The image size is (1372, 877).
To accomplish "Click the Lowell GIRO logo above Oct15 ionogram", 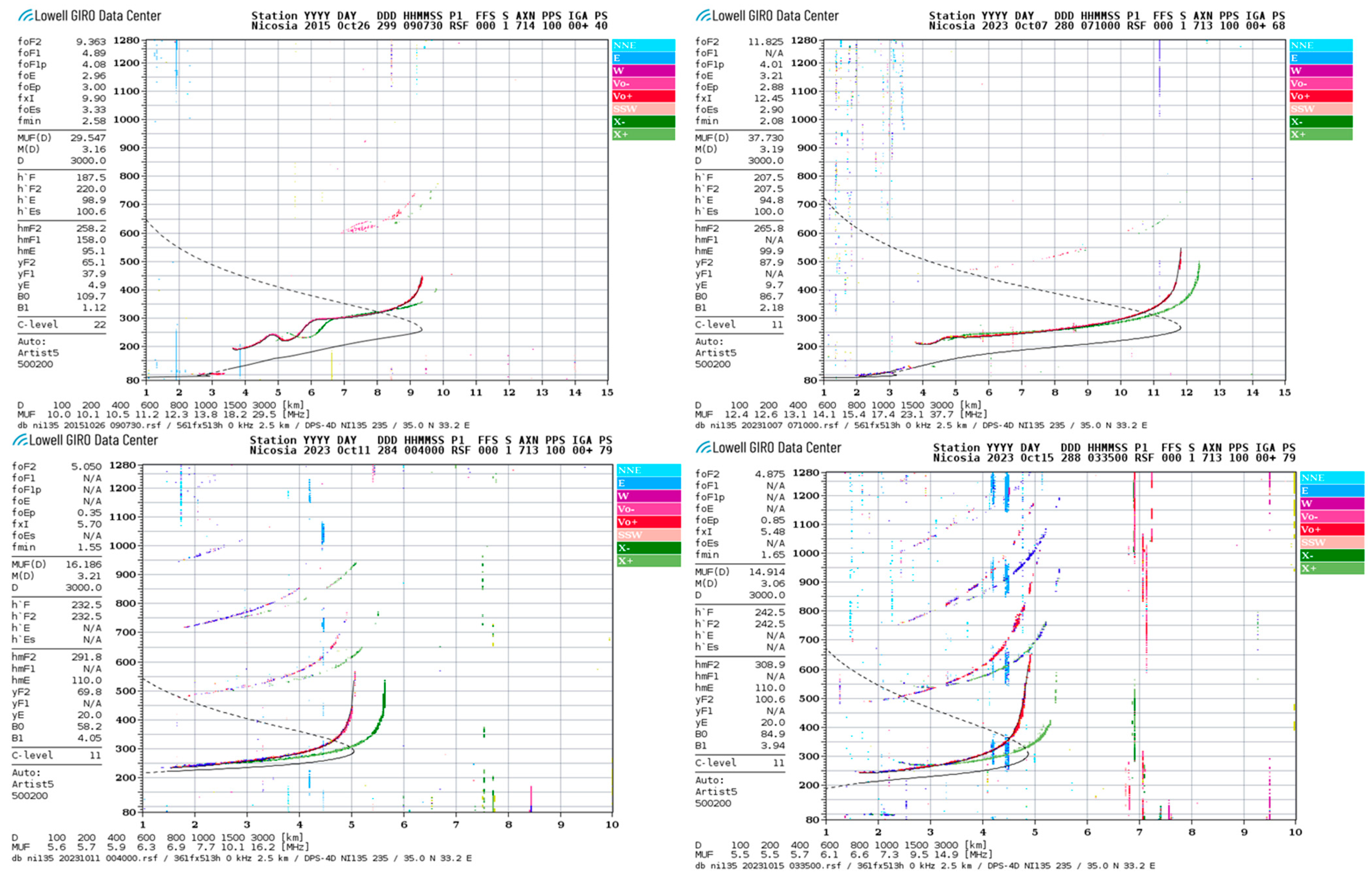I will point(768,448).
